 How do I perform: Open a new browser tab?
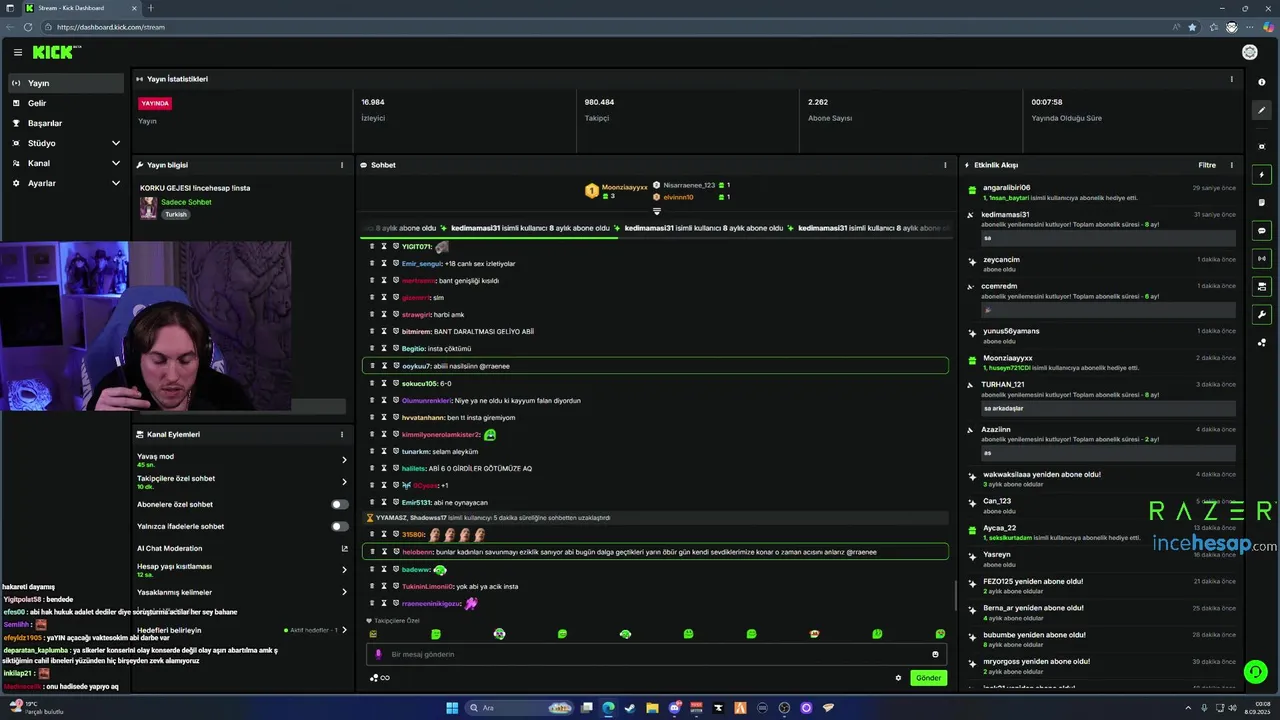tap(151, 8)
